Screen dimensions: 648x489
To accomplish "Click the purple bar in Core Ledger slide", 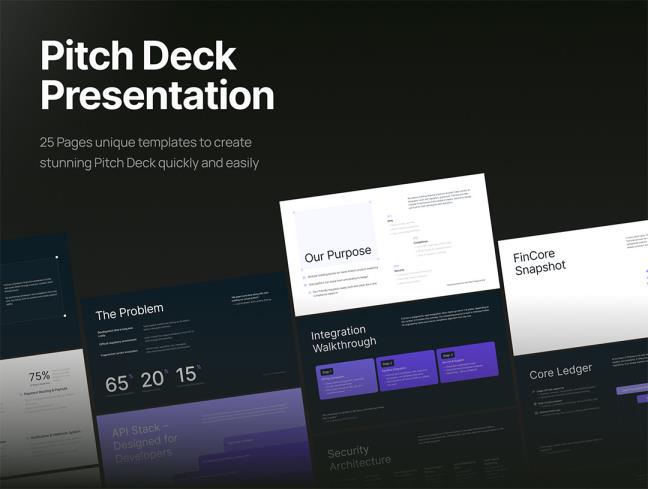I will [634, 389].
